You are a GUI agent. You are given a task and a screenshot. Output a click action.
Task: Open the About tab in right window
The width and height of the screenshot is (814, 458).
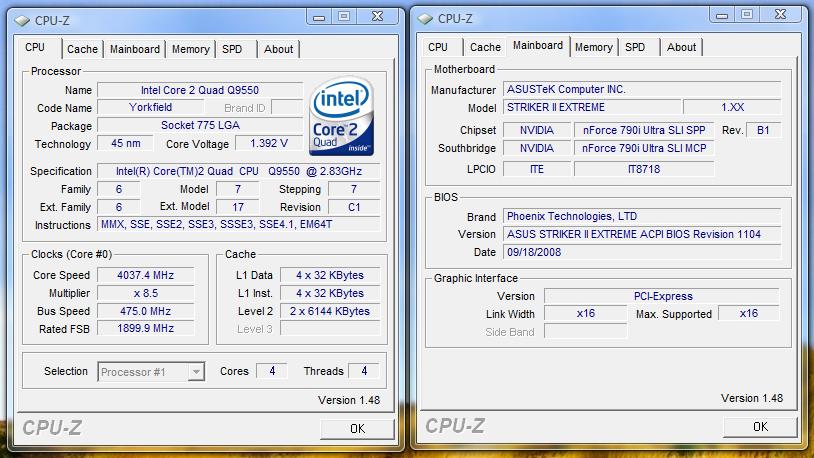(681, 47)
